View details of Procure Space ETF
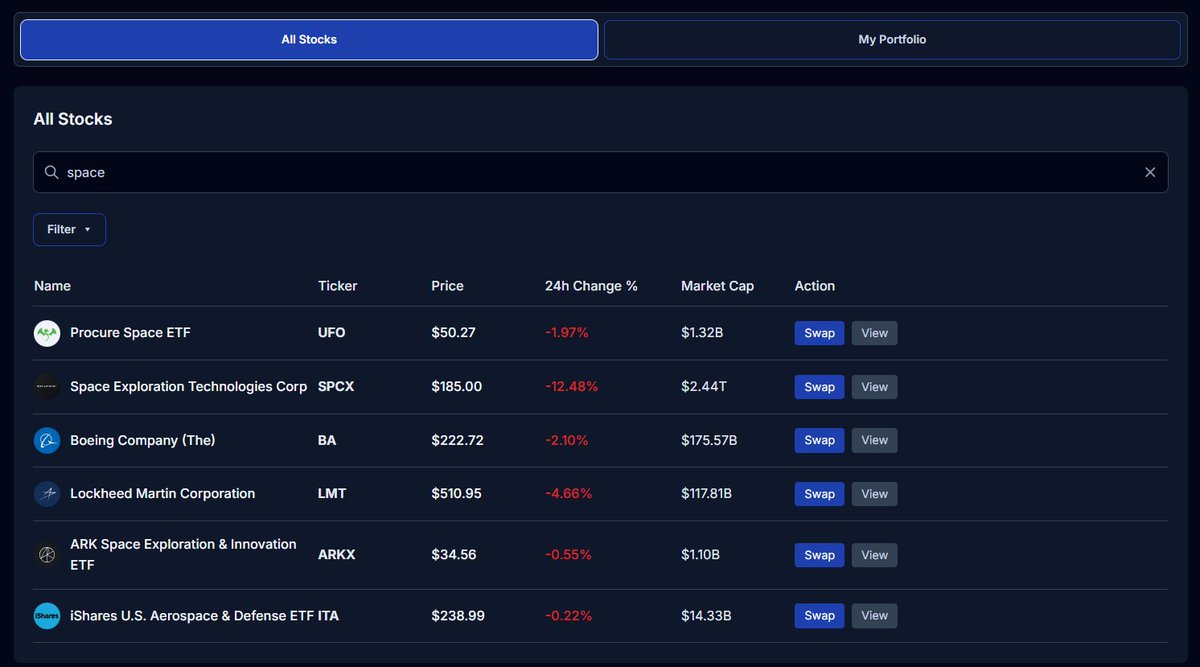 [x=874, y=333]
